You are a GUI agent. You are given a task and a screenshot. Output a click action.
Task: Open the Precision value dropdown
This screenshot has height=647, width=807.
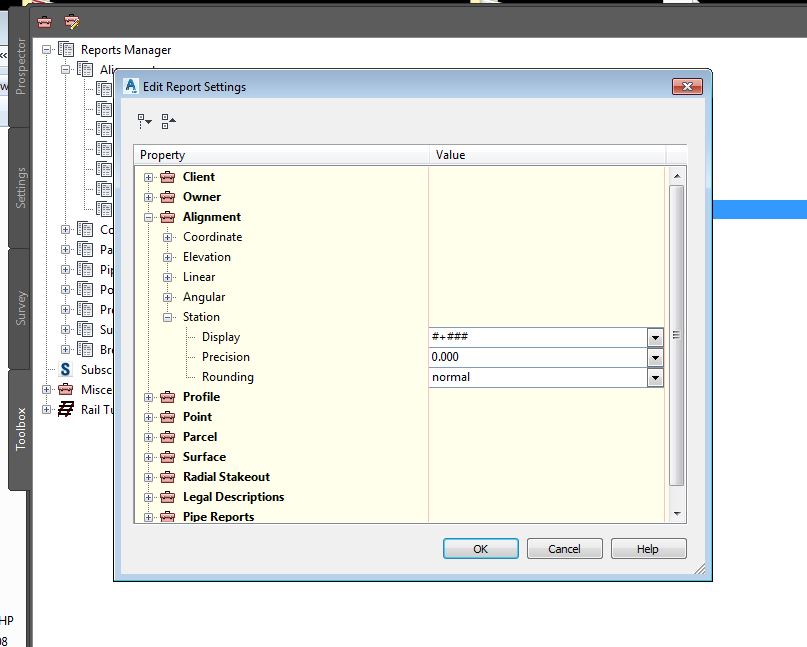click(x=656, y=357)
